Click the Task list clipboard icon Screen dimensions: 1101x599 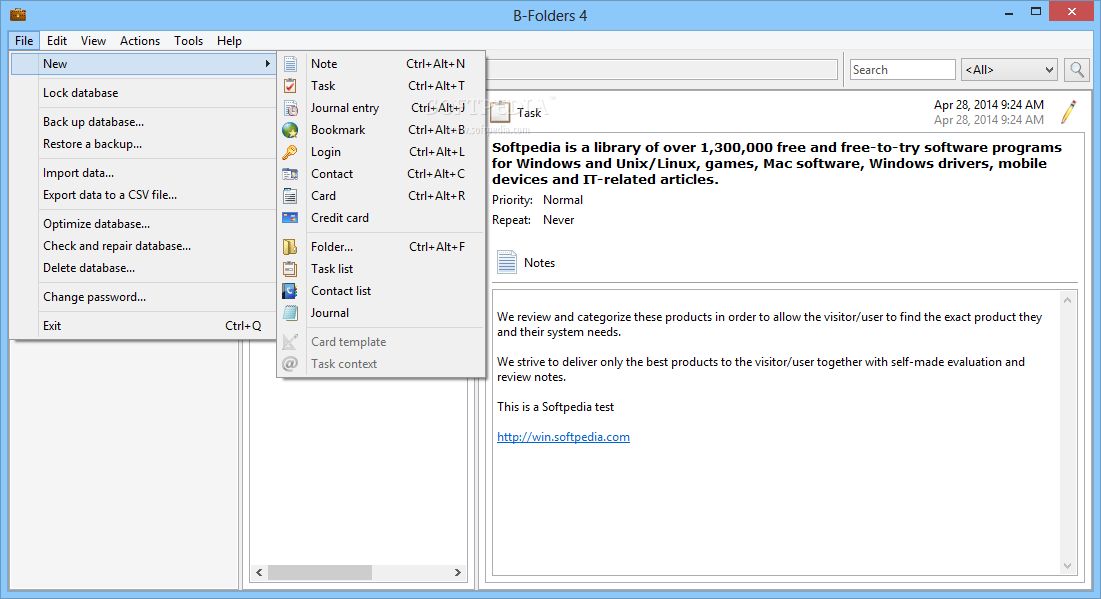click(x=290, y=269)
